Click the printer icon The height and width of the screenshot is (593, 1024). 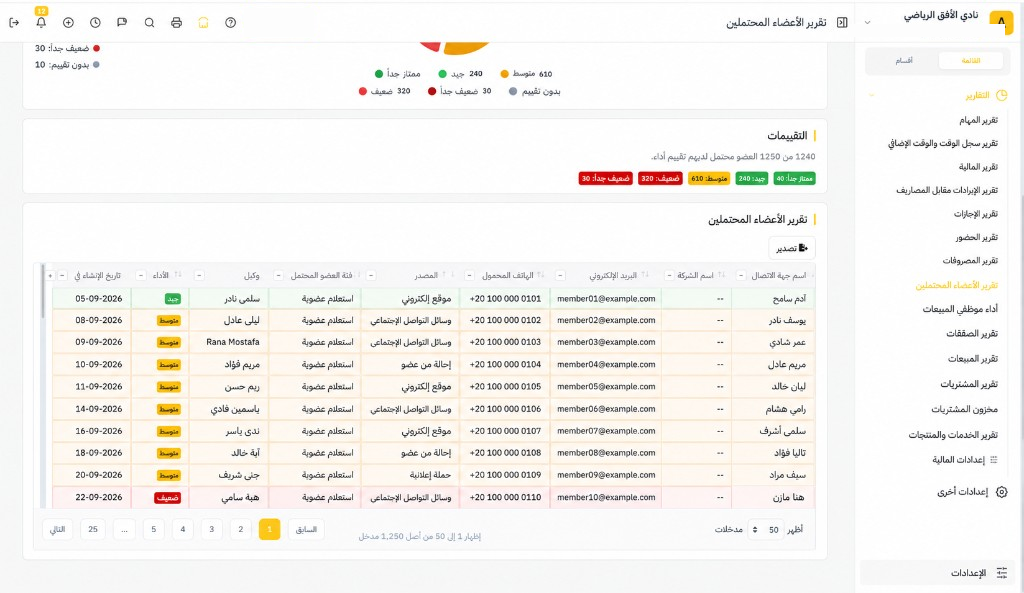tap(176, 22)
